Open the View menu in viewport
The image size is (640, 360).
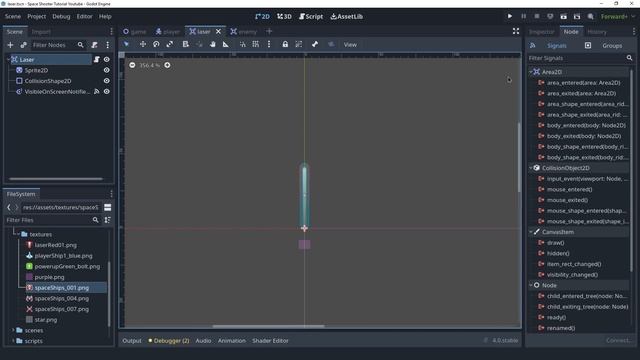350,44
